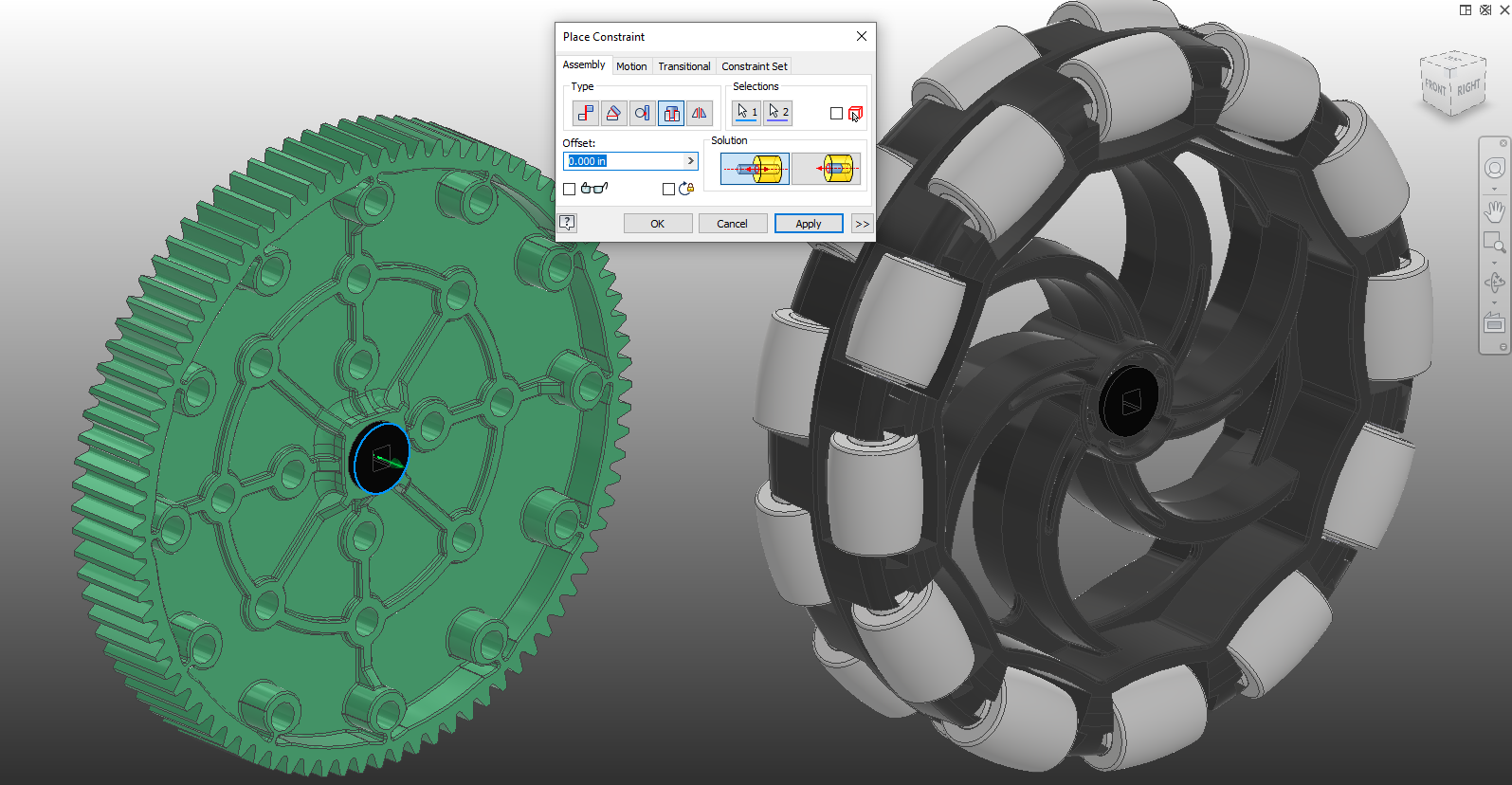The image size is (1512, 785).
Task: Open orbit tool options dropdown arrow
Action: tap(1494, 302)
